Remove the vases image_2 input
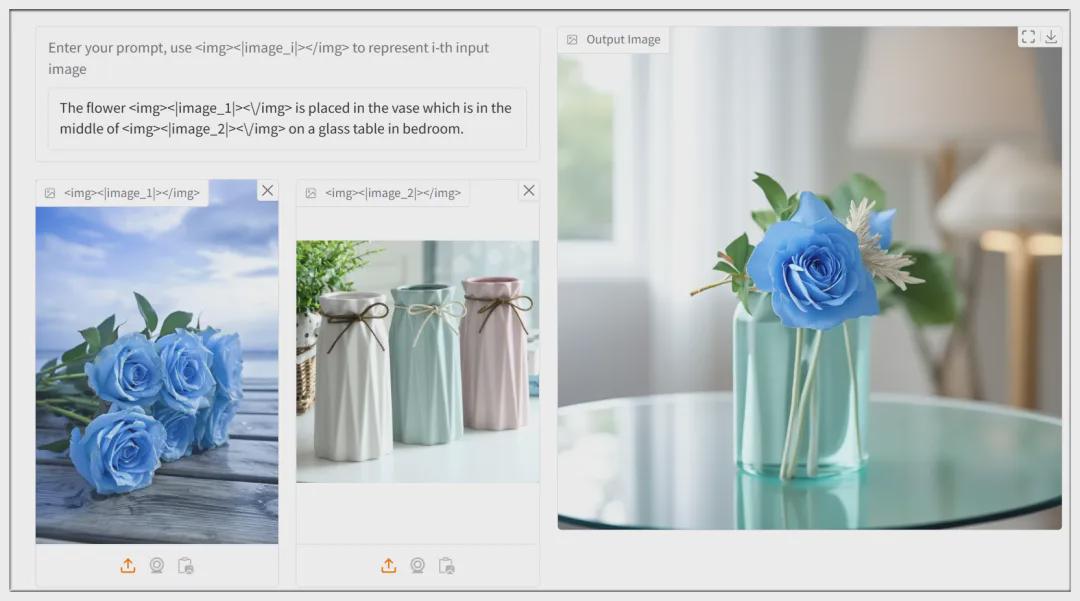Image resolution: width=1080 pixels, height=601 pixels. tap(529, 191)
